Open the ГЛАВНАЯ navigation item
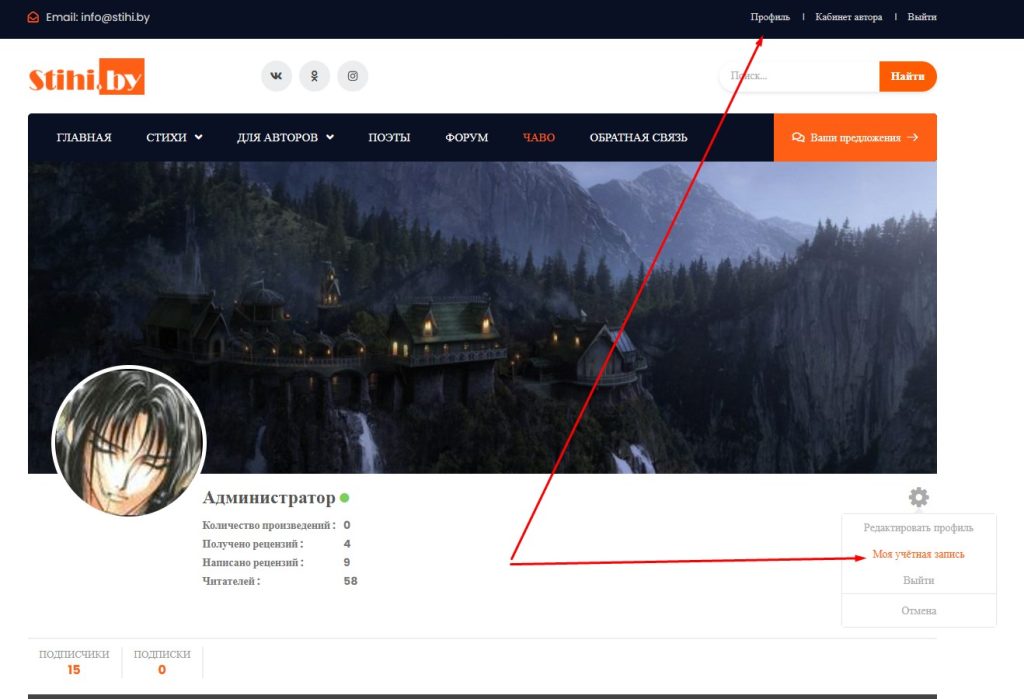This screenshot has height=699, width=1024. point(84,138)
